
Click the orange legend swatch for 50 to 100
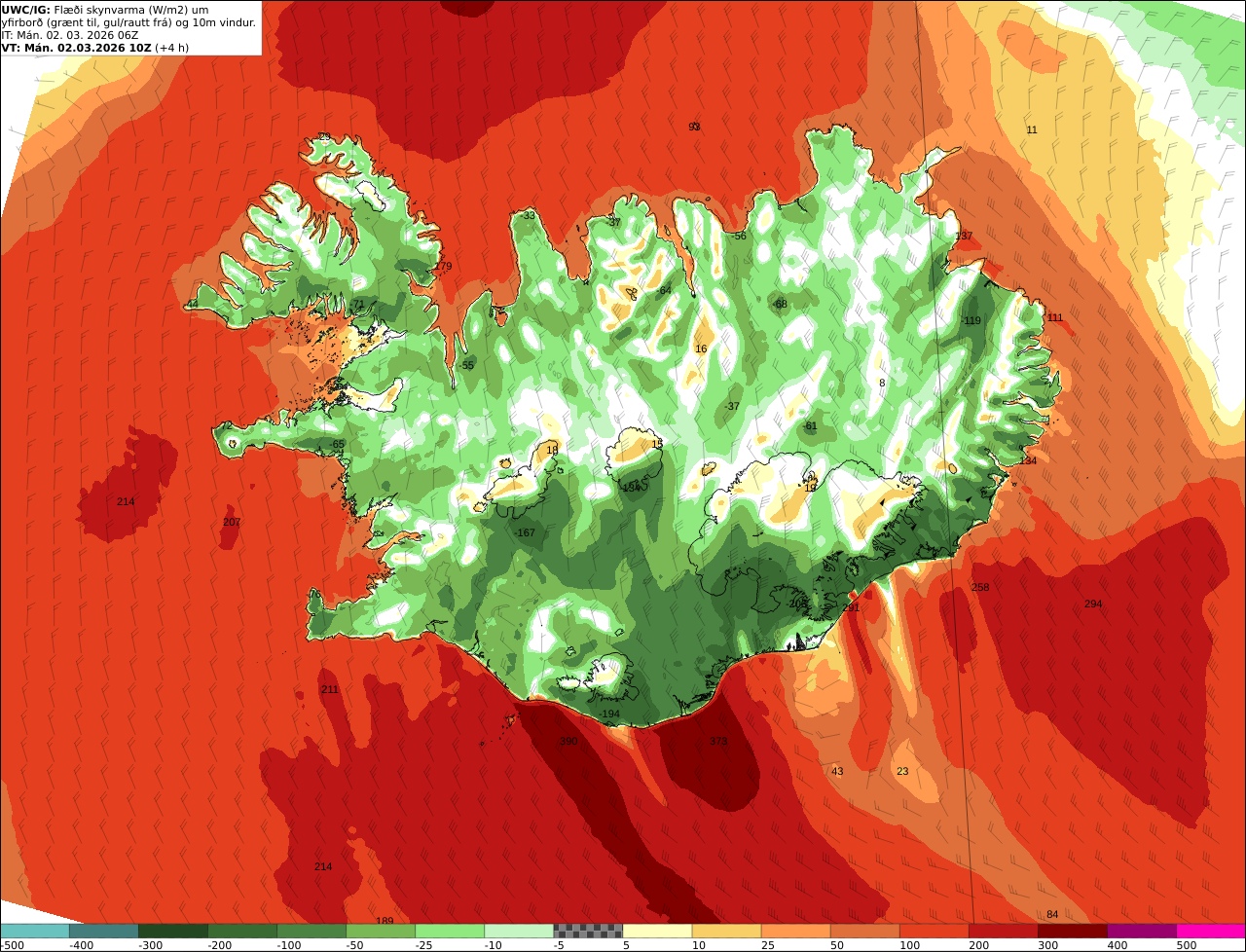point(864,931)
